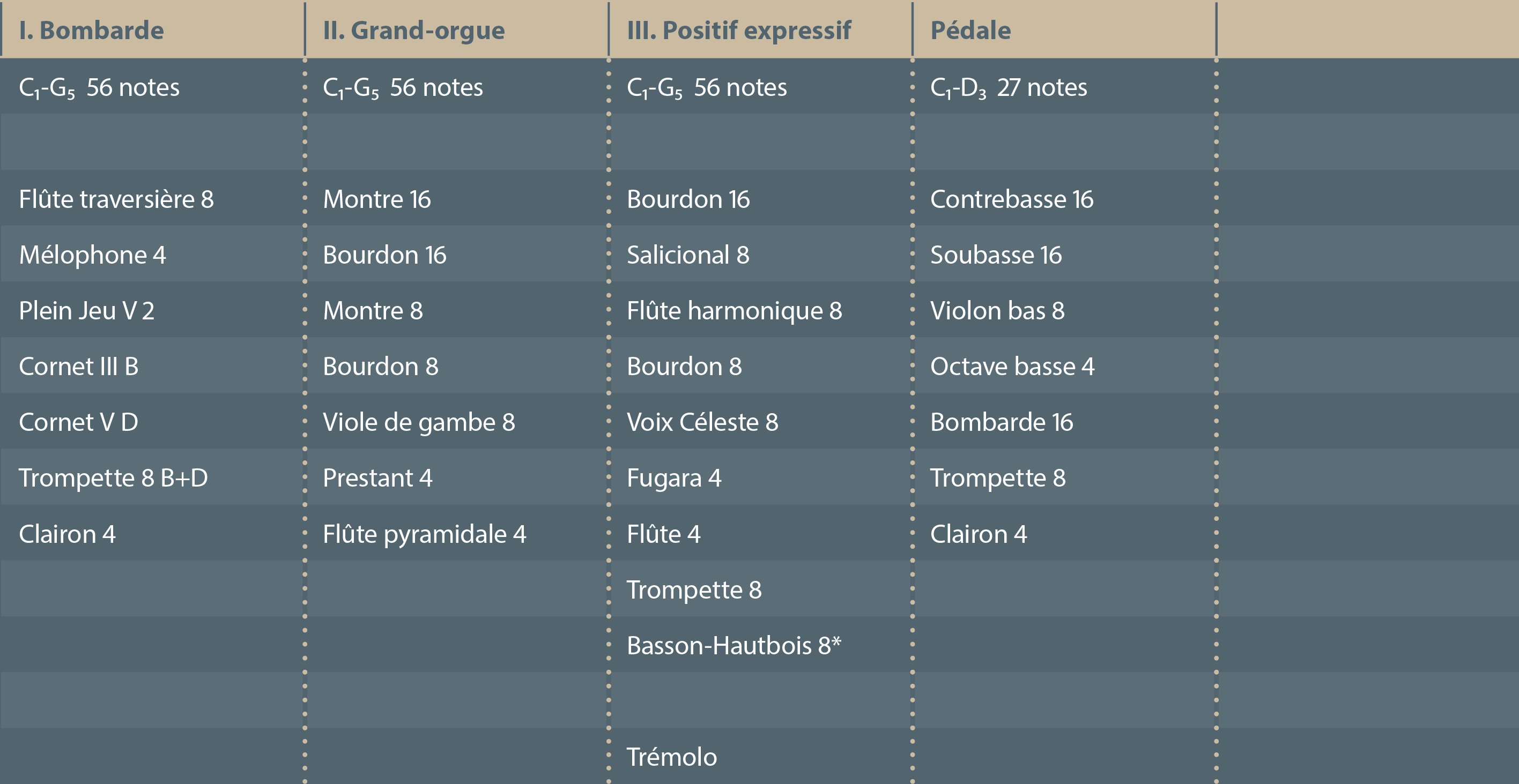Select the Pédale C1-D3 27 notes cell
1519x784 pixels.
(1009, 88)
